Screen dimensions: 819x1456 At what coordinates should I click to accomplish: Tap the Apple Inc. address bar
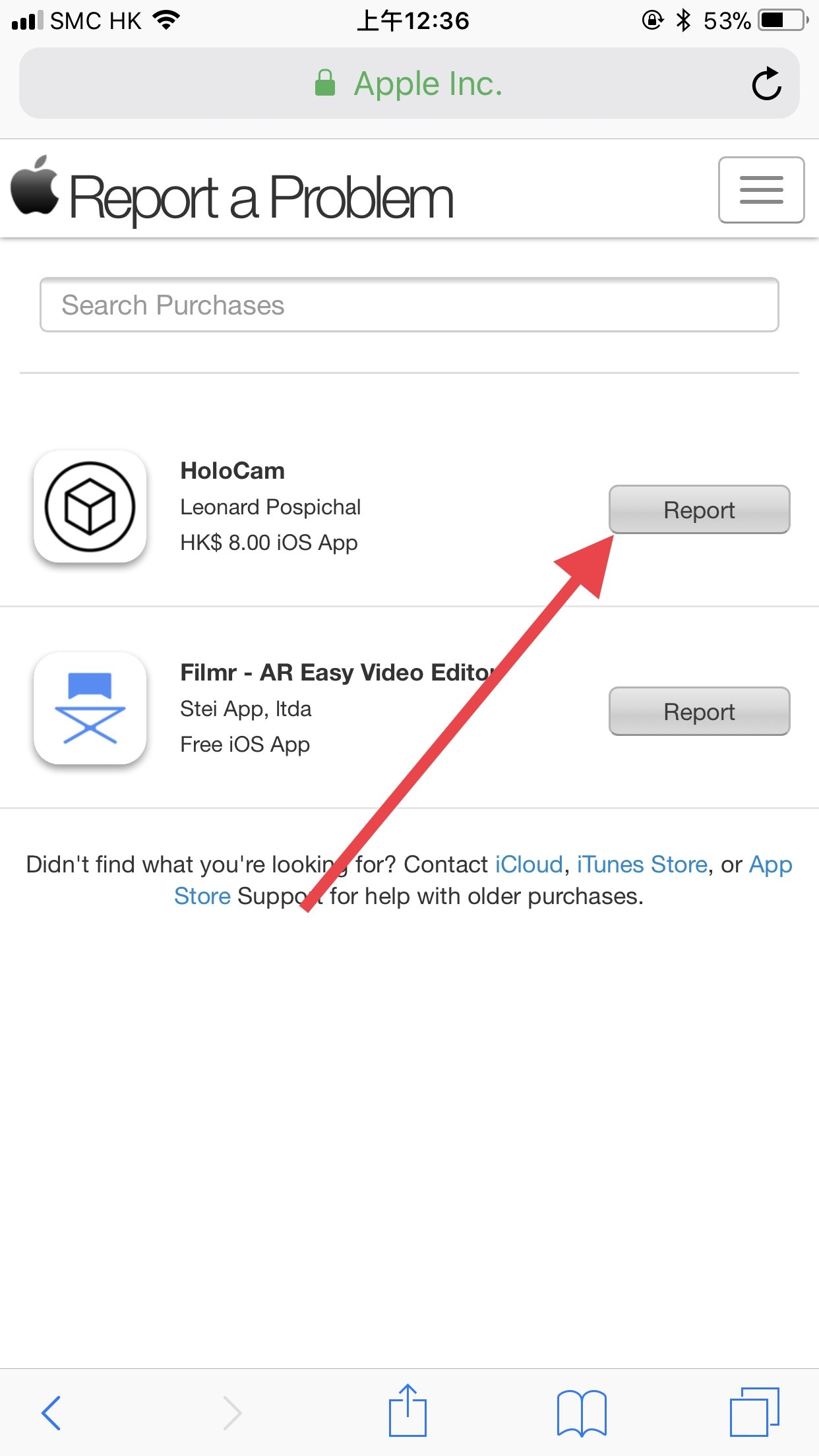(409, 84)
